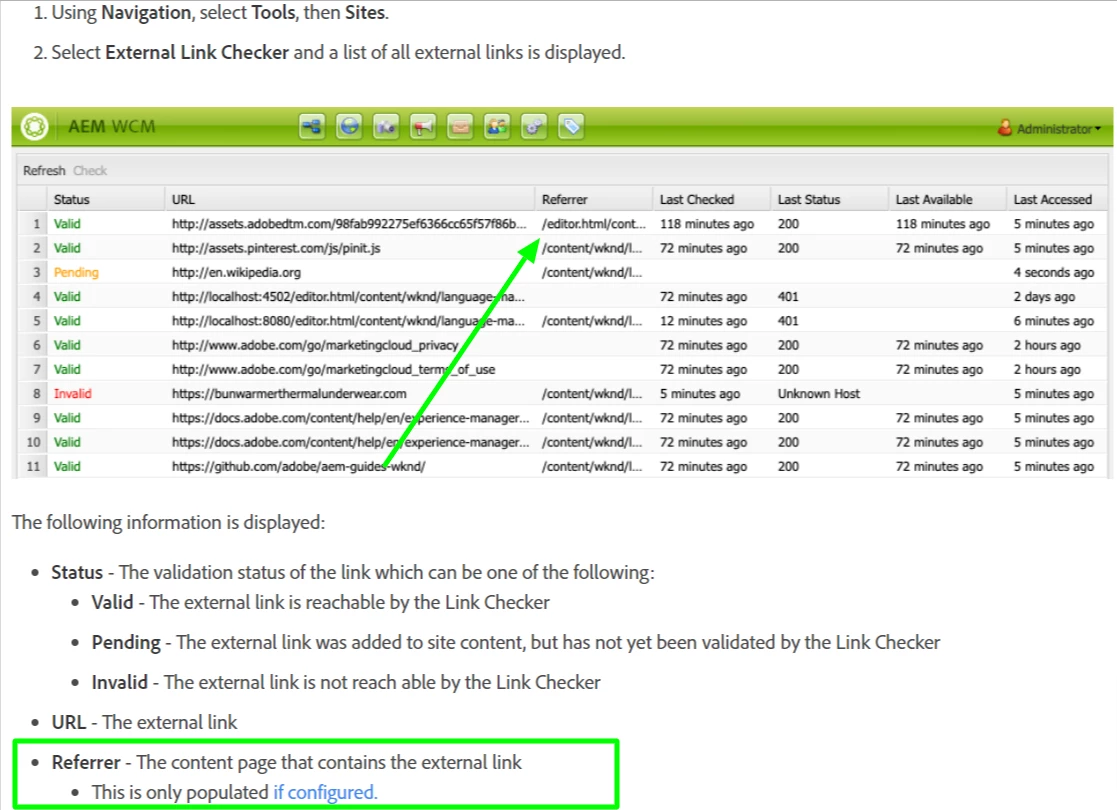Open the Tools gears icon
Viewport: 1117px width, 810px height.
pos(534,127)
